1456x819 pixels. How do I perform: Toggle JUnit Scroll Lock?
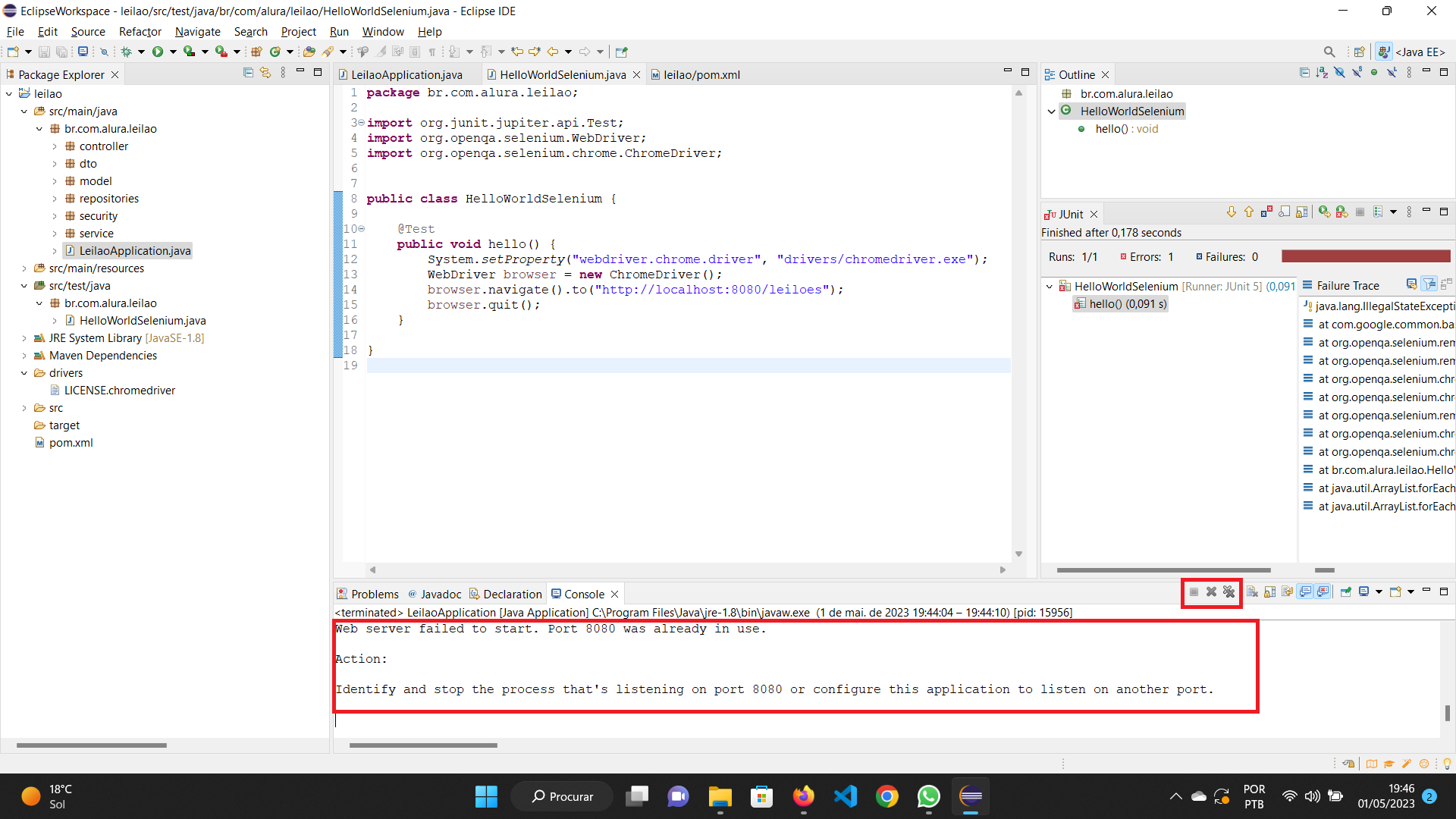1302,212
